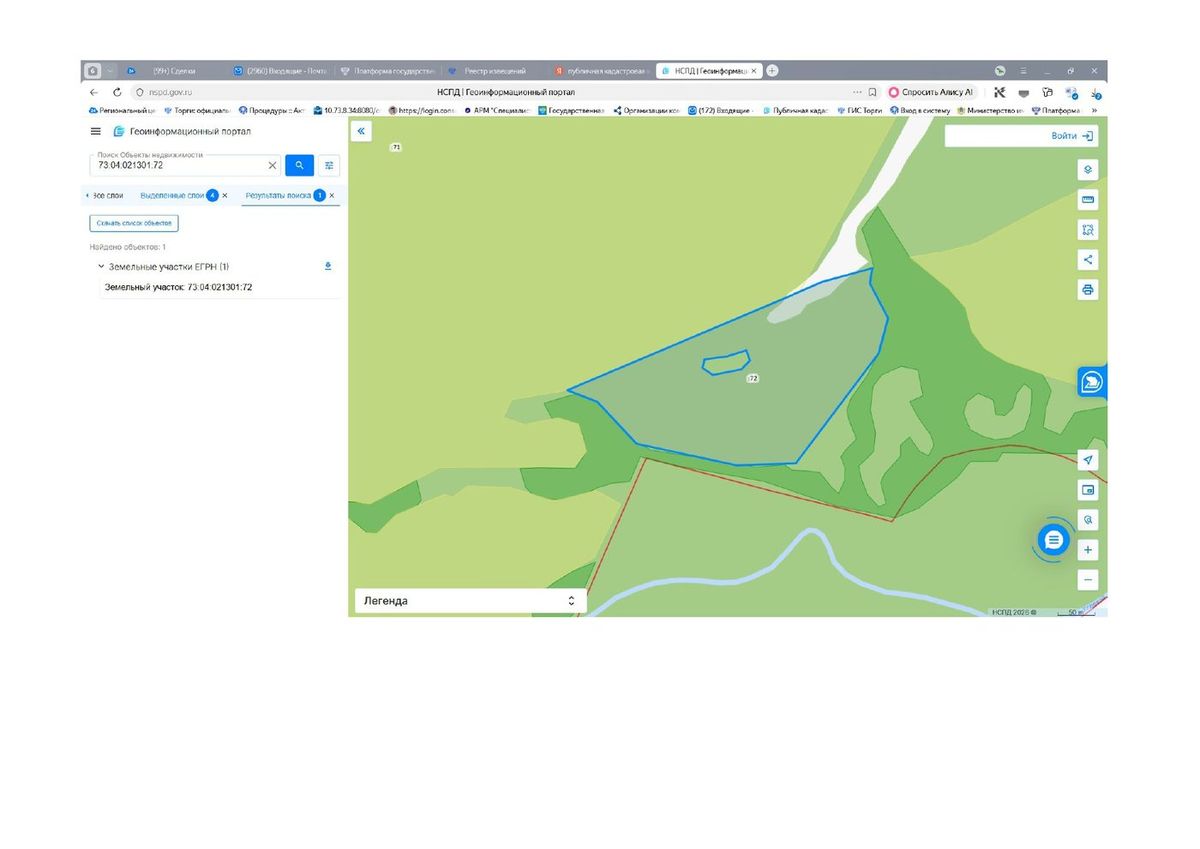Open the АРМ Специалист bookmark
The width and height of the screenshot is (1200, 849).
click(x=496, y=110)
